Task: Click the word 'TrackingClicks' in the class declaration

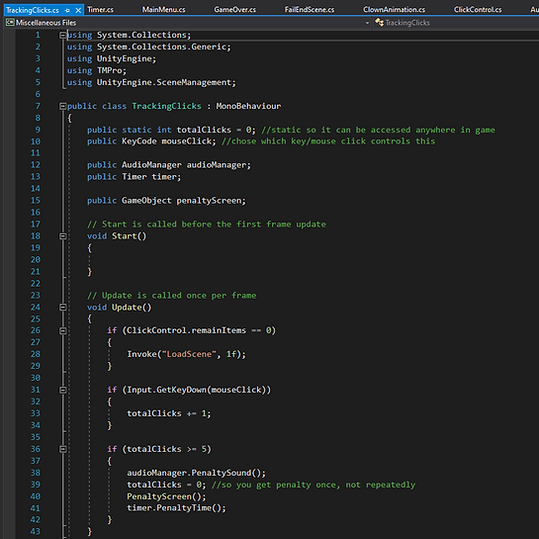Action: pos(167,106)
